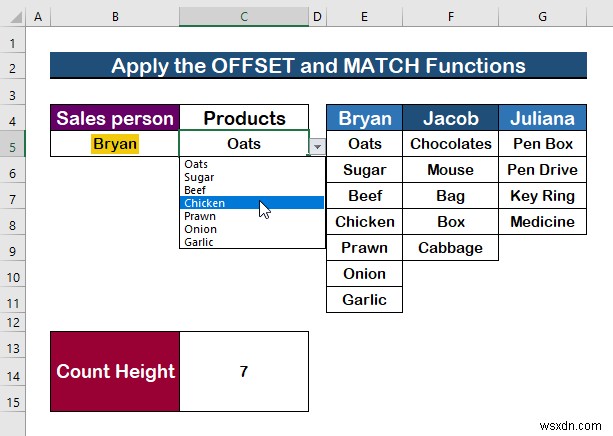Select the Garlic cell under Bryan
Screen dimensions: 613x436
coord(364,300)
